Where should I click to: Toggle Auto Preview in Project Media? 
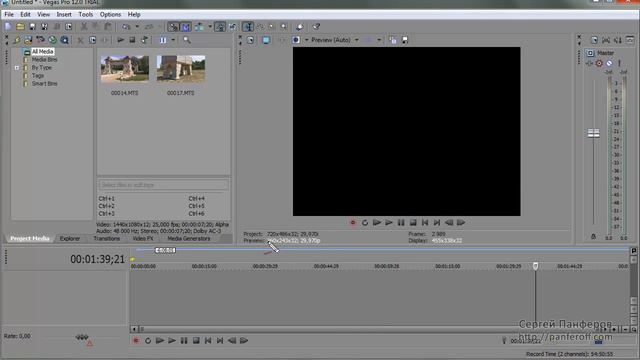point(144,40)
